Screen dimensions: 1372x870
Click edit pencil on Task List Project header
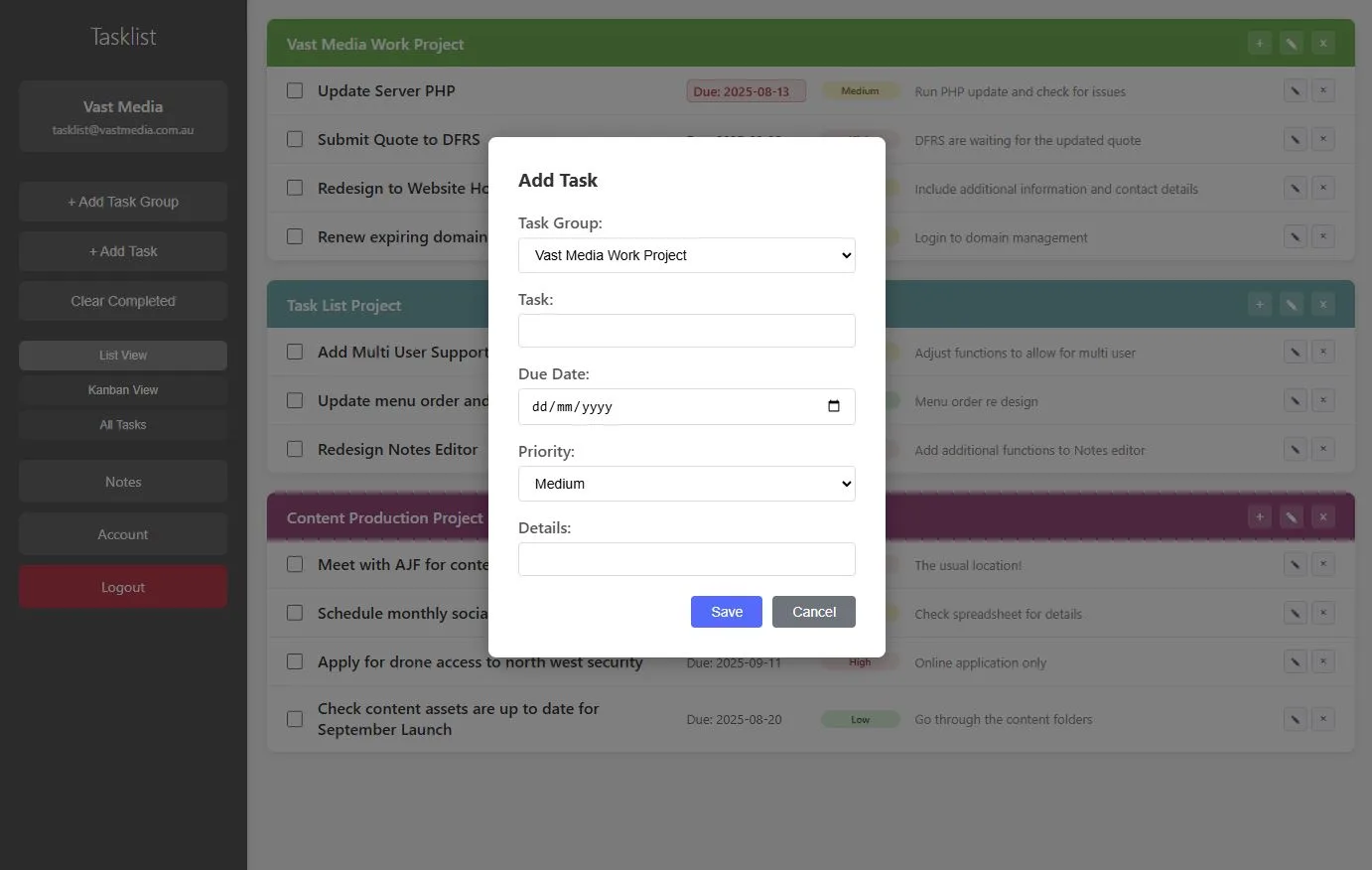pyautogui.click(x=1291, y=304)
